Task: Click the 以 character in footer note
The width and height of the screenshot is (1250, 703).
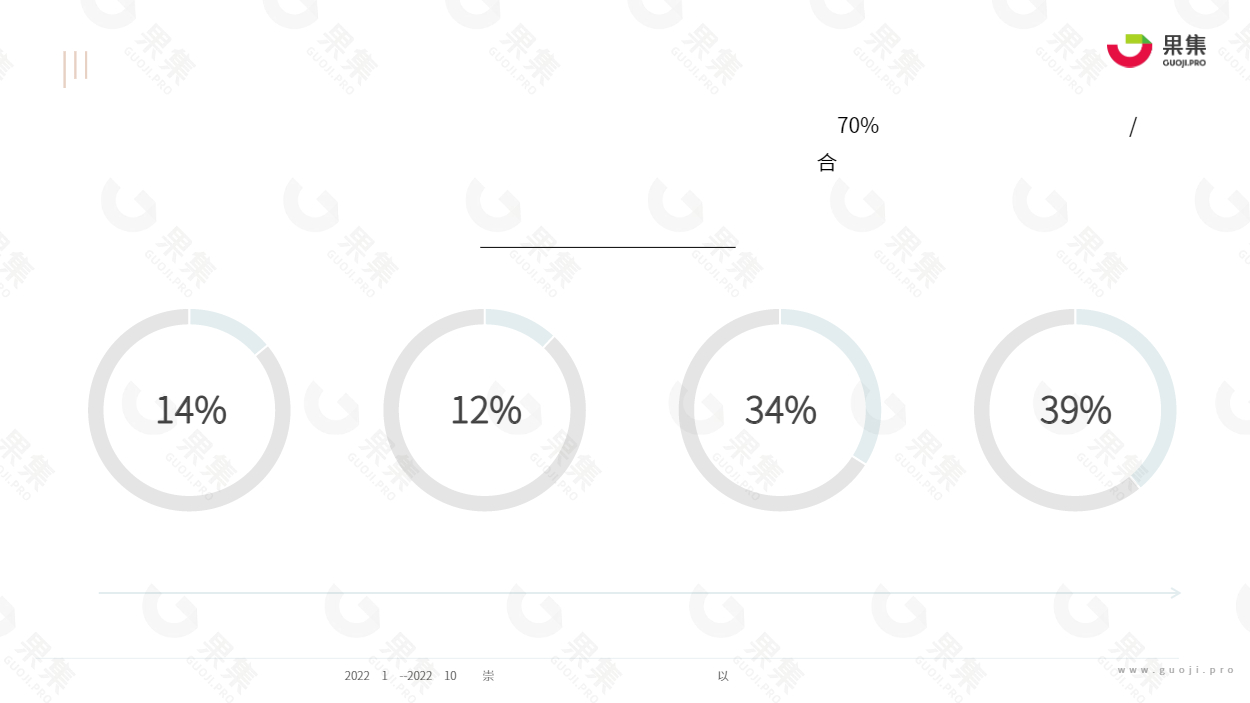Action: 723,676
